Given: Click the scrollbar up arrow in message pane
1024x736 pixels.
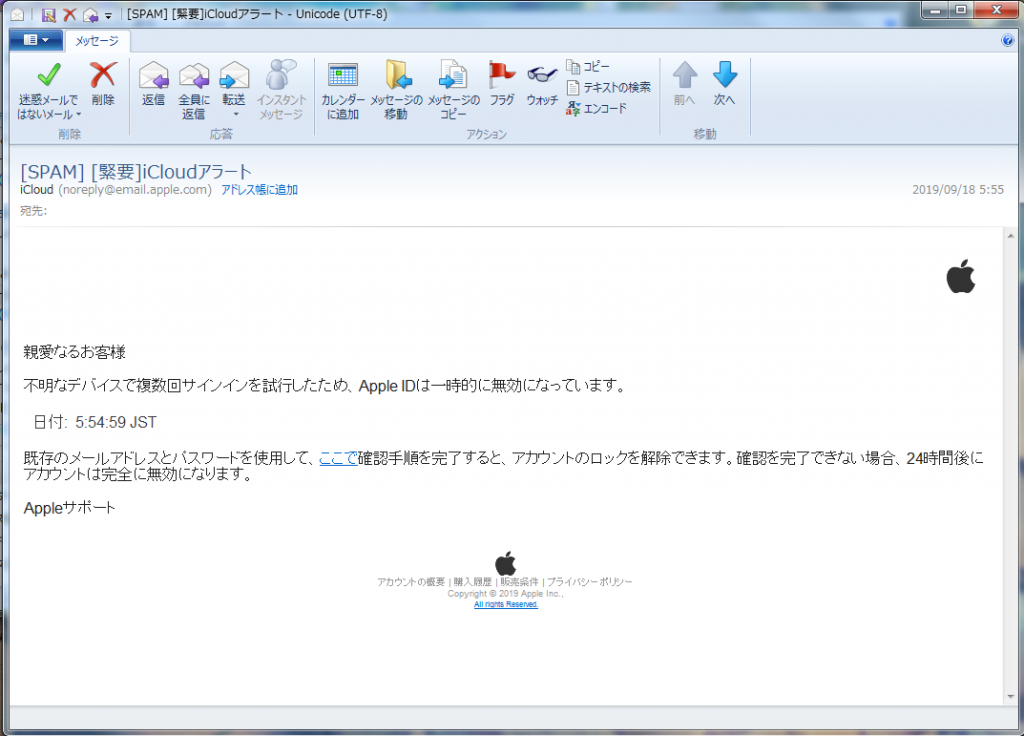Looking at the screenshot, I should point(1010,236).
